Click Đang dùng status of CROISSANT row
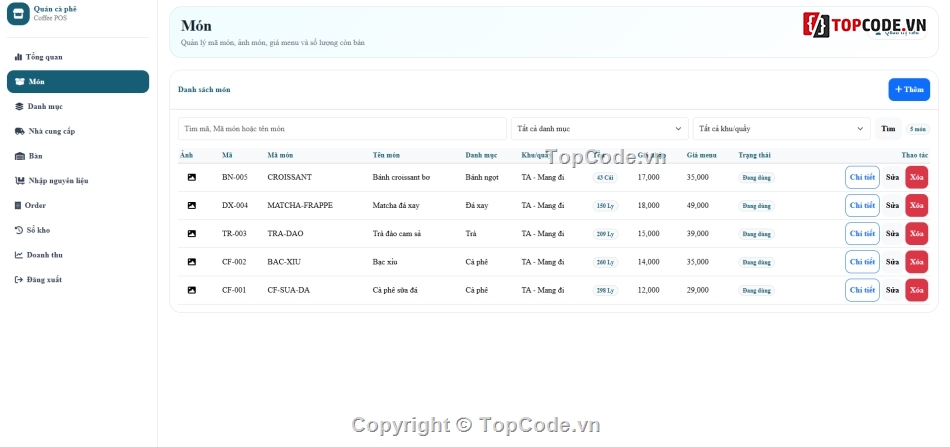 click(756, 178)
